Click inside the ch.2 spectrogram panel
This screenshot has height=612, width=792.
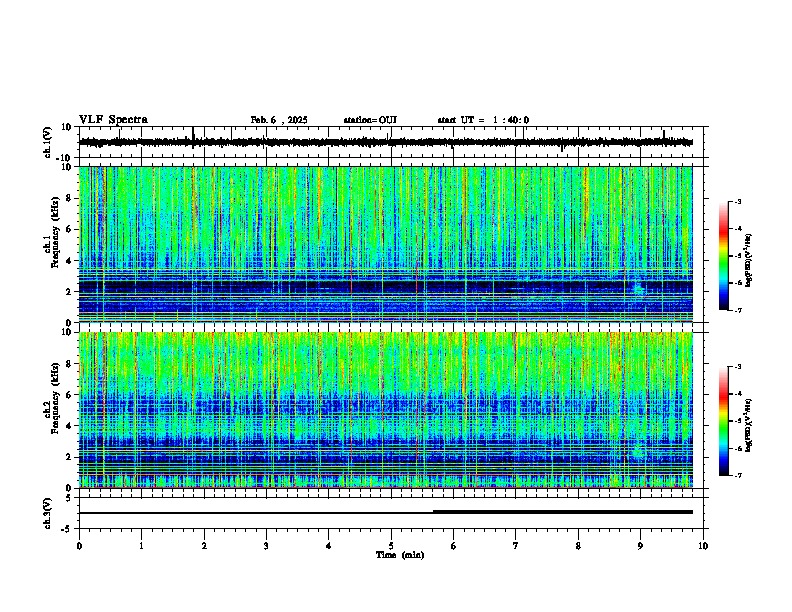click(x=386, y=410)
